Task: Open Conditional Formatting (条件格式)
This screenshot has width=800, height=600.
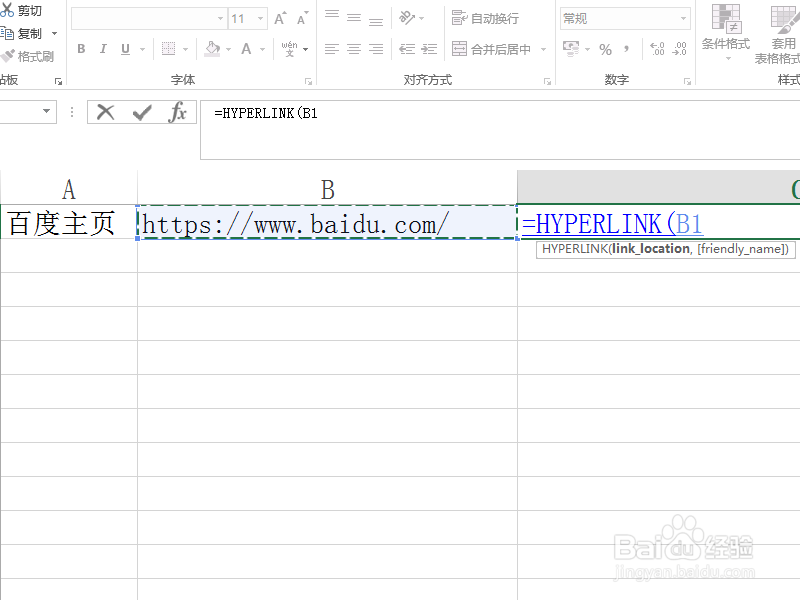Action: coord(726,33)
